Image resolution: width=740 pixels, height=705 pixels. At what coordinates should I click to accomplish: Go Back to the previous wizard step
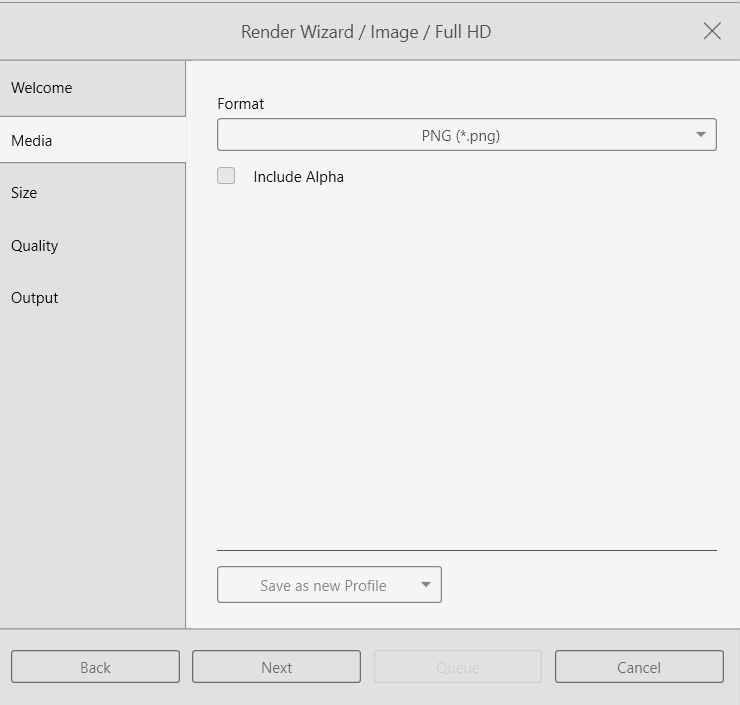(x=95, y=667)
